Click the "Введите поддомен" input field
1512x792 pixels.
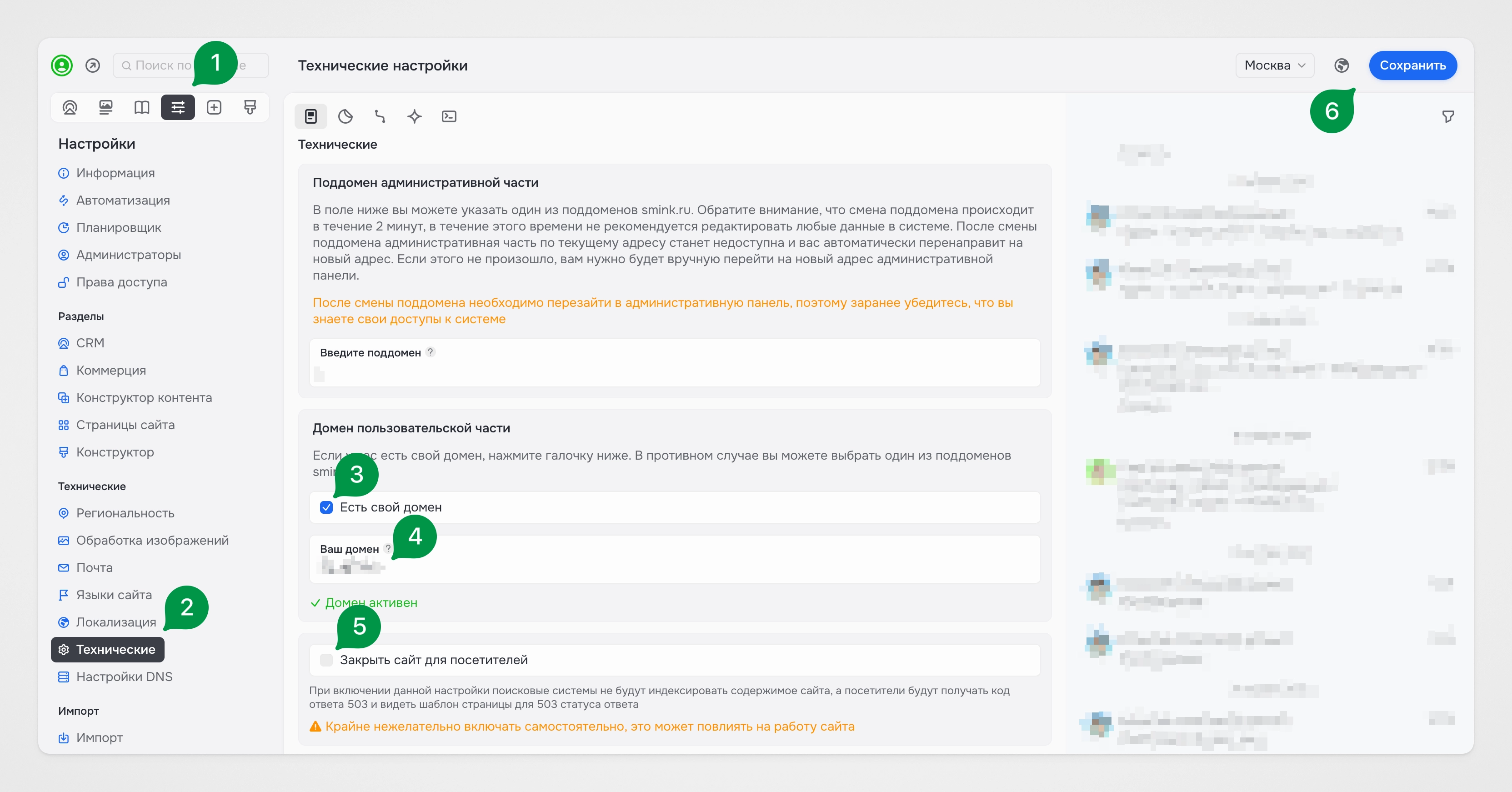click(x=675, y=373)
